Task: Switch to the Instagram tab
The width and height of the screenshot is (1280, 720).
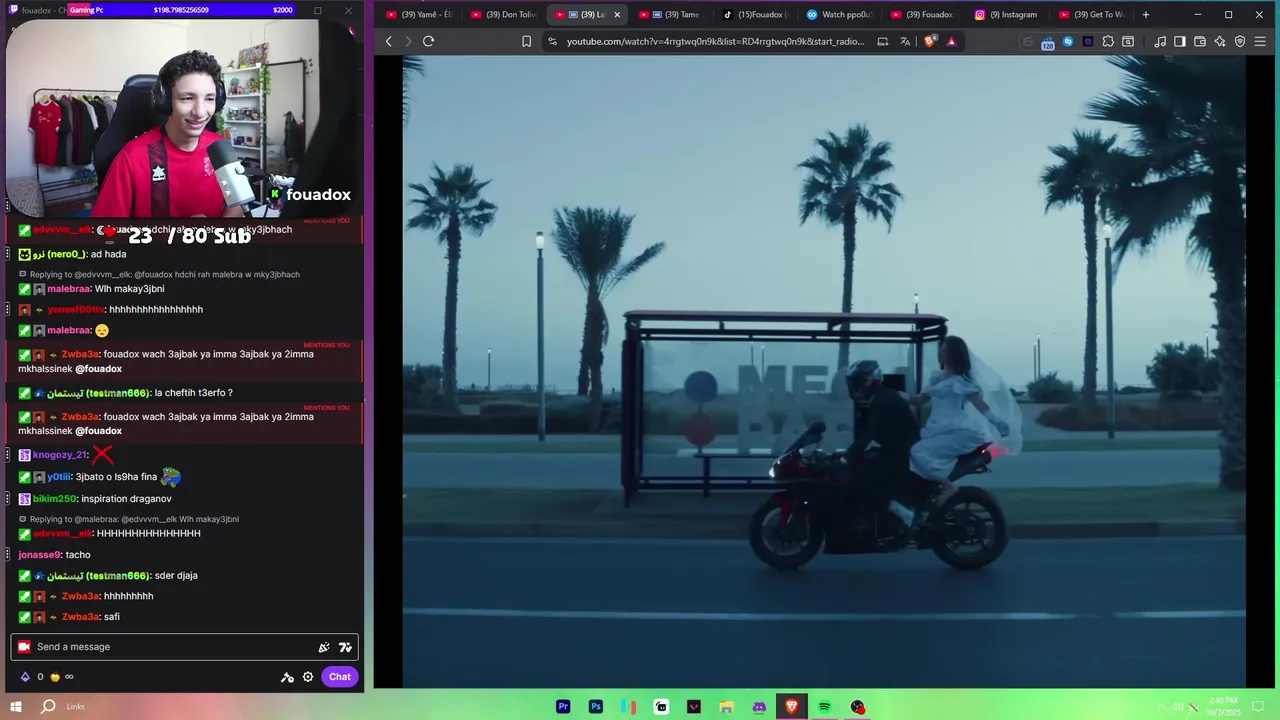Action: coord(1008,14)
